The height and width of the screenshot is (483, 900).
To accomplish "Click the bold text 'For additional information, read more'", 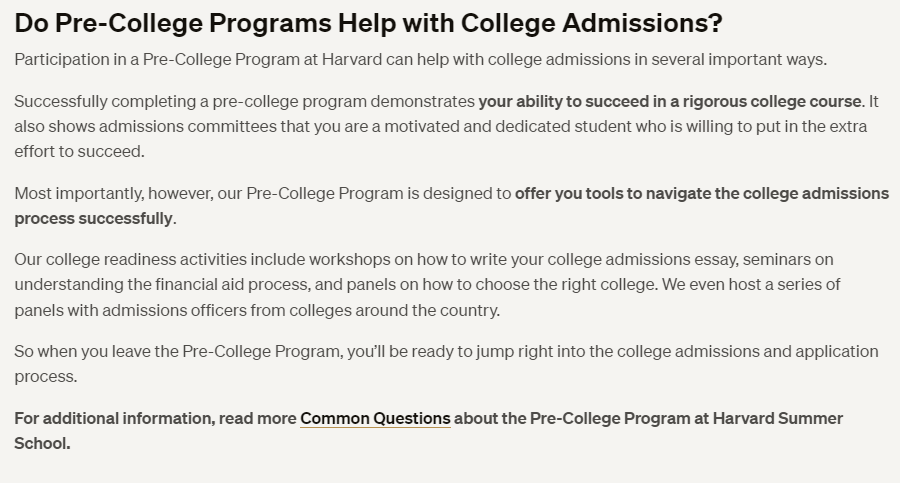I will coord(155,418).
